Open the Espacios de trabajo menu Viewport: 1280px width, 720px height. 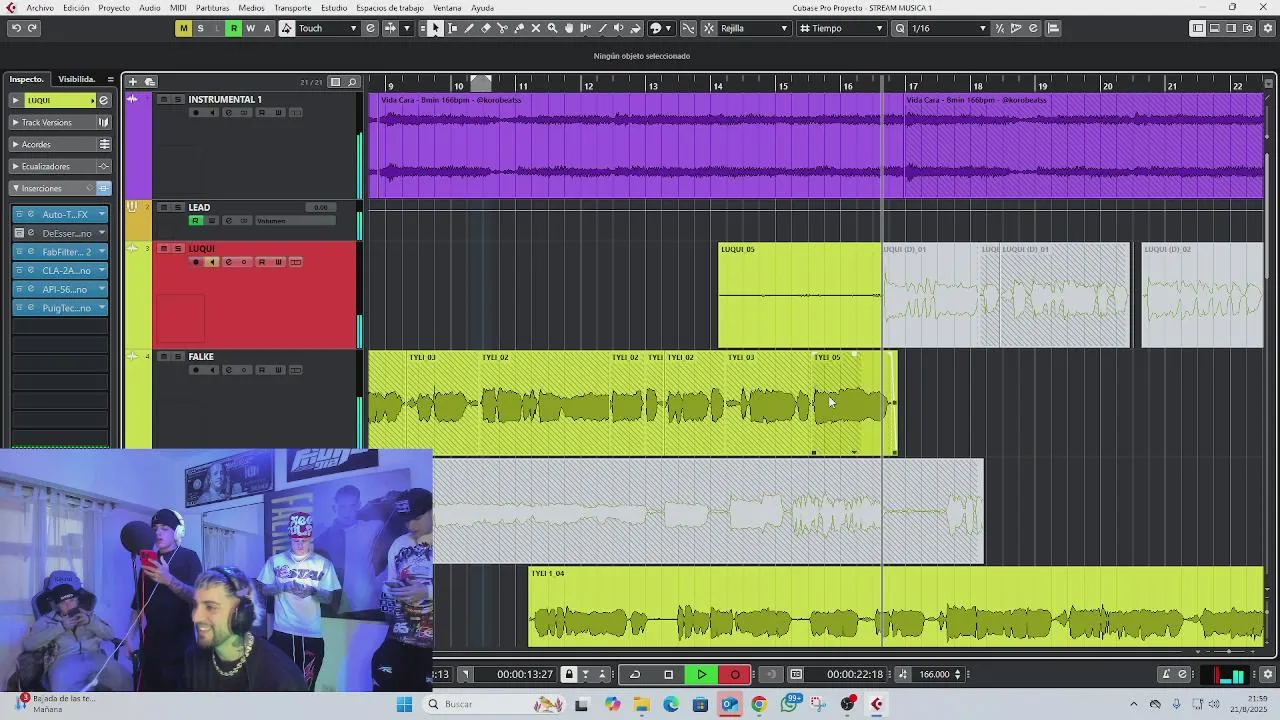390,8
